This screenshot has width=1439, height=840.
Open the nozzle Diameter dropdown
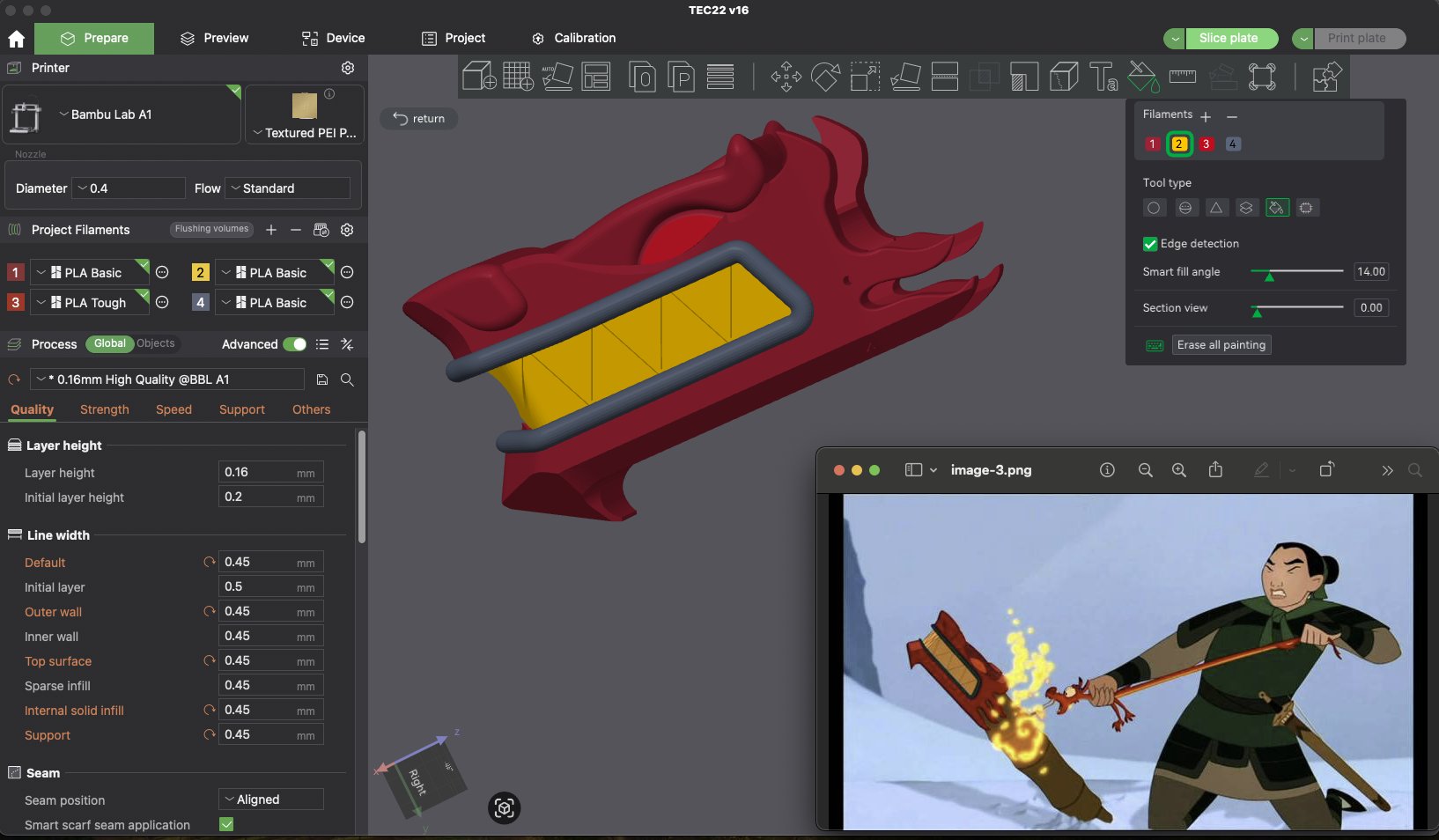point(129,188)
